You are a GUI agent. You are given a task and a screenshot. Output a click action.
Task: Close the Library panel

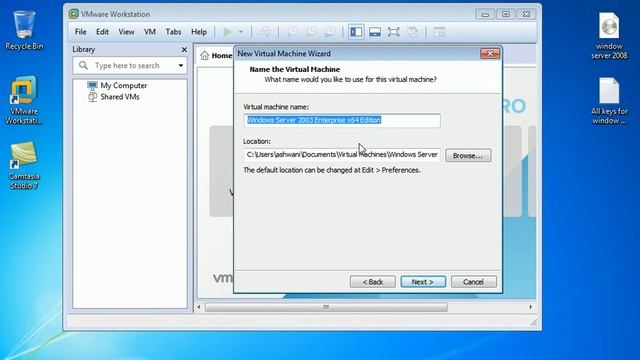(x=184, y=49)
